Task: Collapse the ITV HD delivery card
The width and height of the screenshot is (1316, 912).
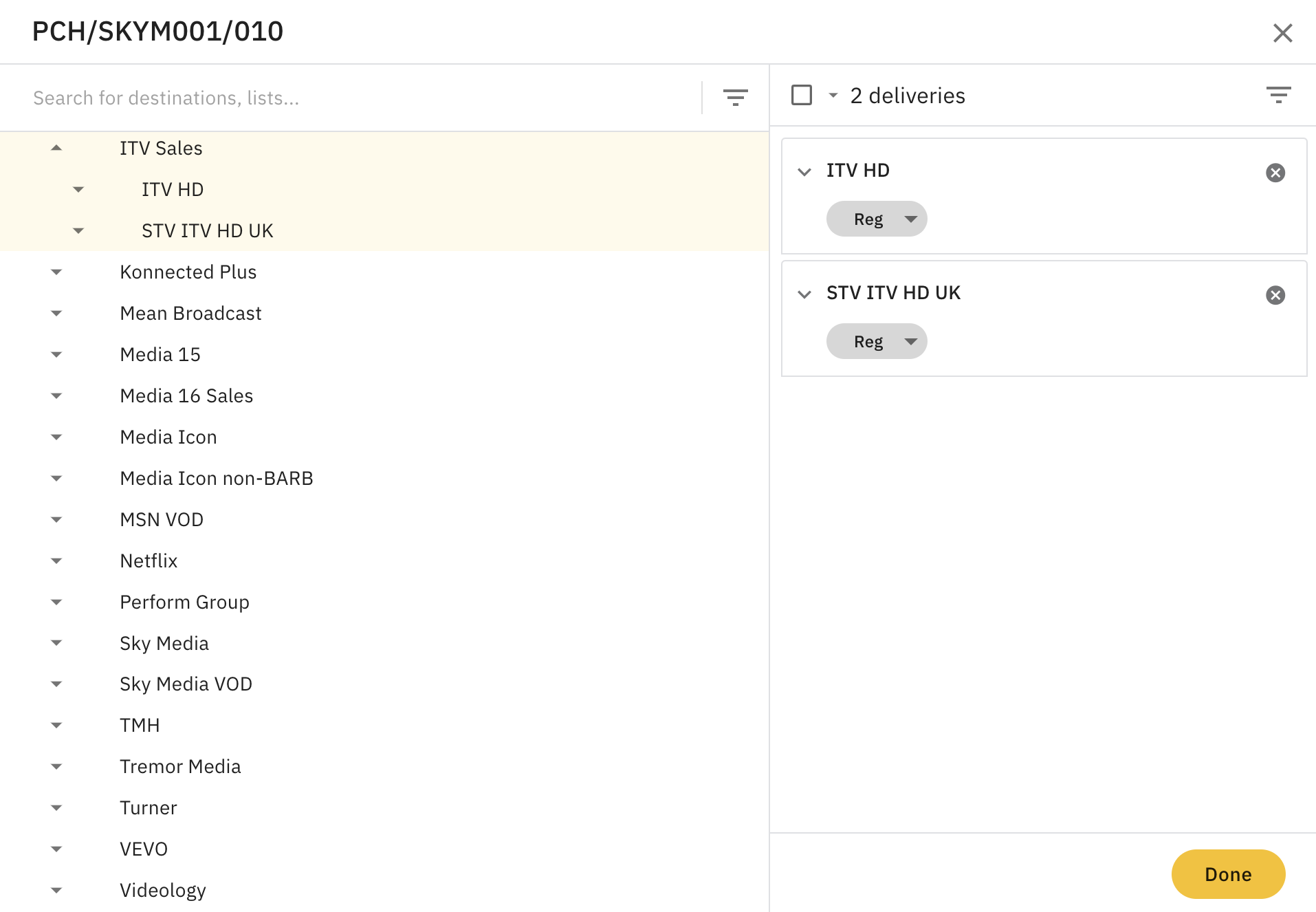Action: click(x=804, y=171)
